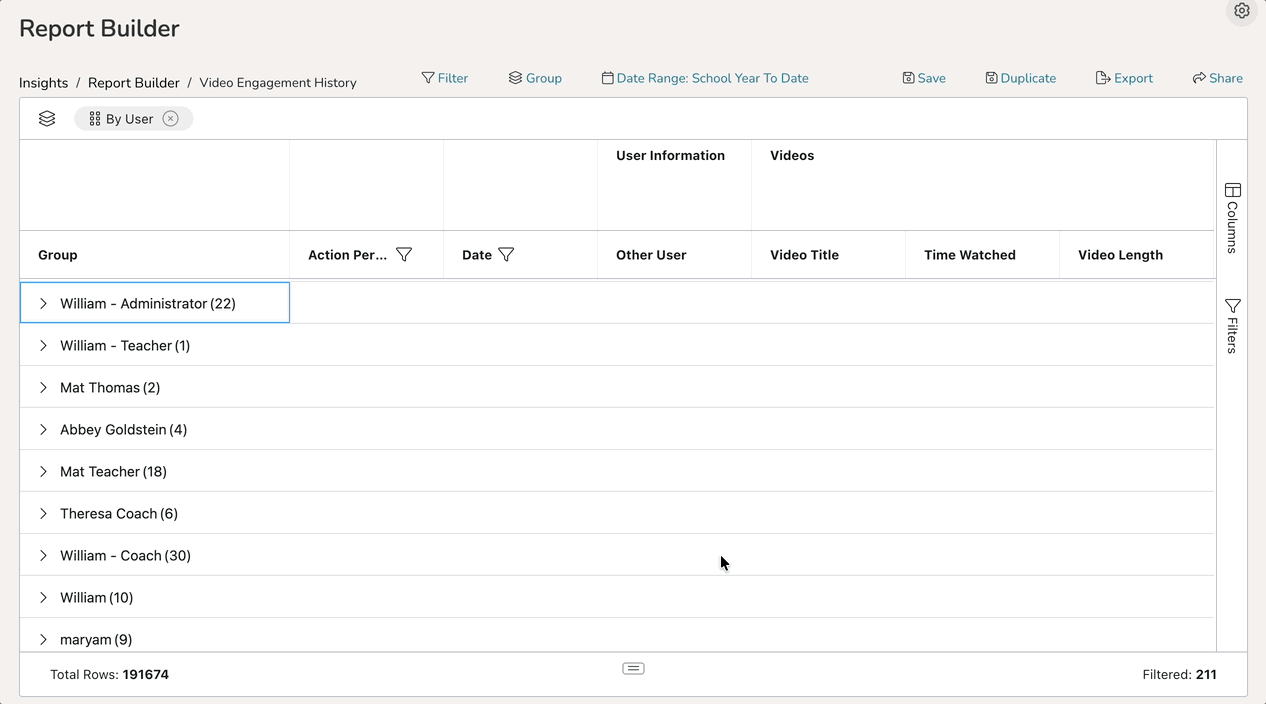
Task: Open the Columns side panel
Action: click(x=1232, y=217)
